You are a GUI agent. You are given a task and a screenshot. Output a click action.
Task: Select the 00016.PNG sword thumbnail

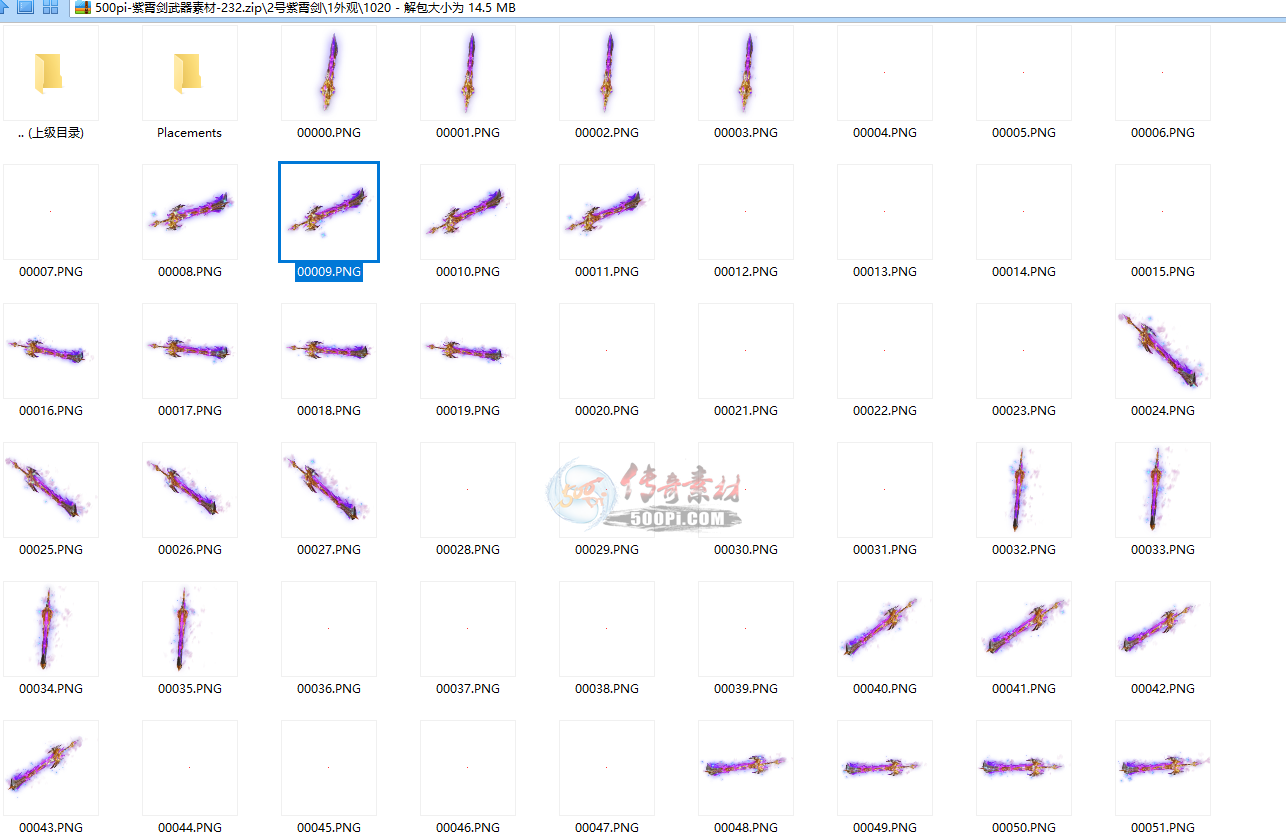pos(51,351)
